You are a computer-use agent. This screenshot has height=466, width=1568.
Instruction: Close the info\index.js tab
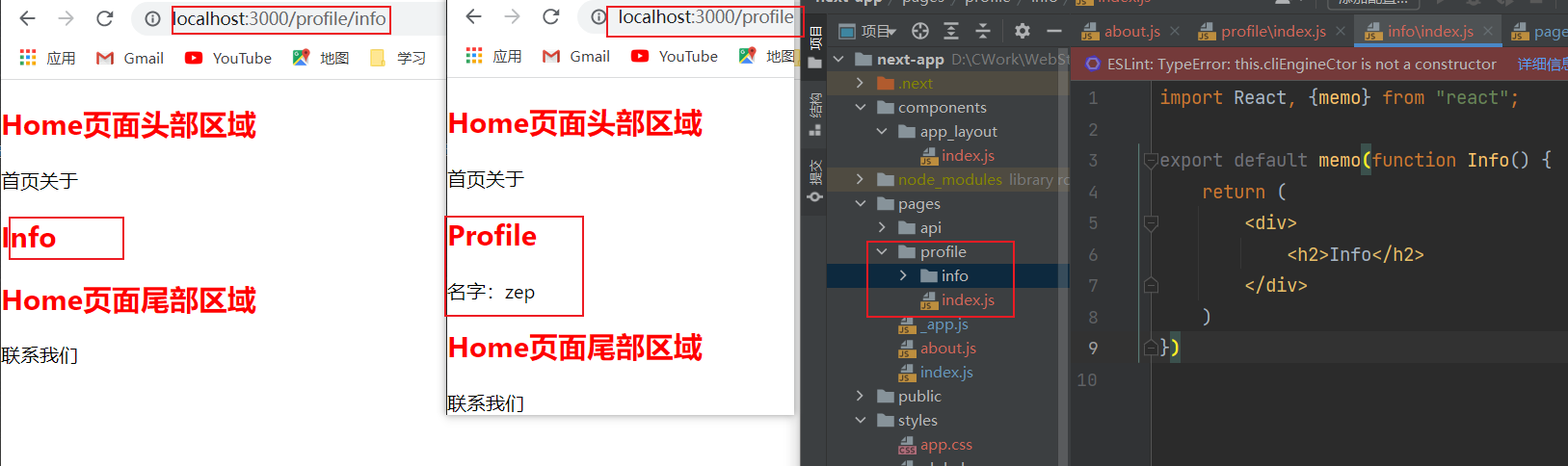(1488, 31)
